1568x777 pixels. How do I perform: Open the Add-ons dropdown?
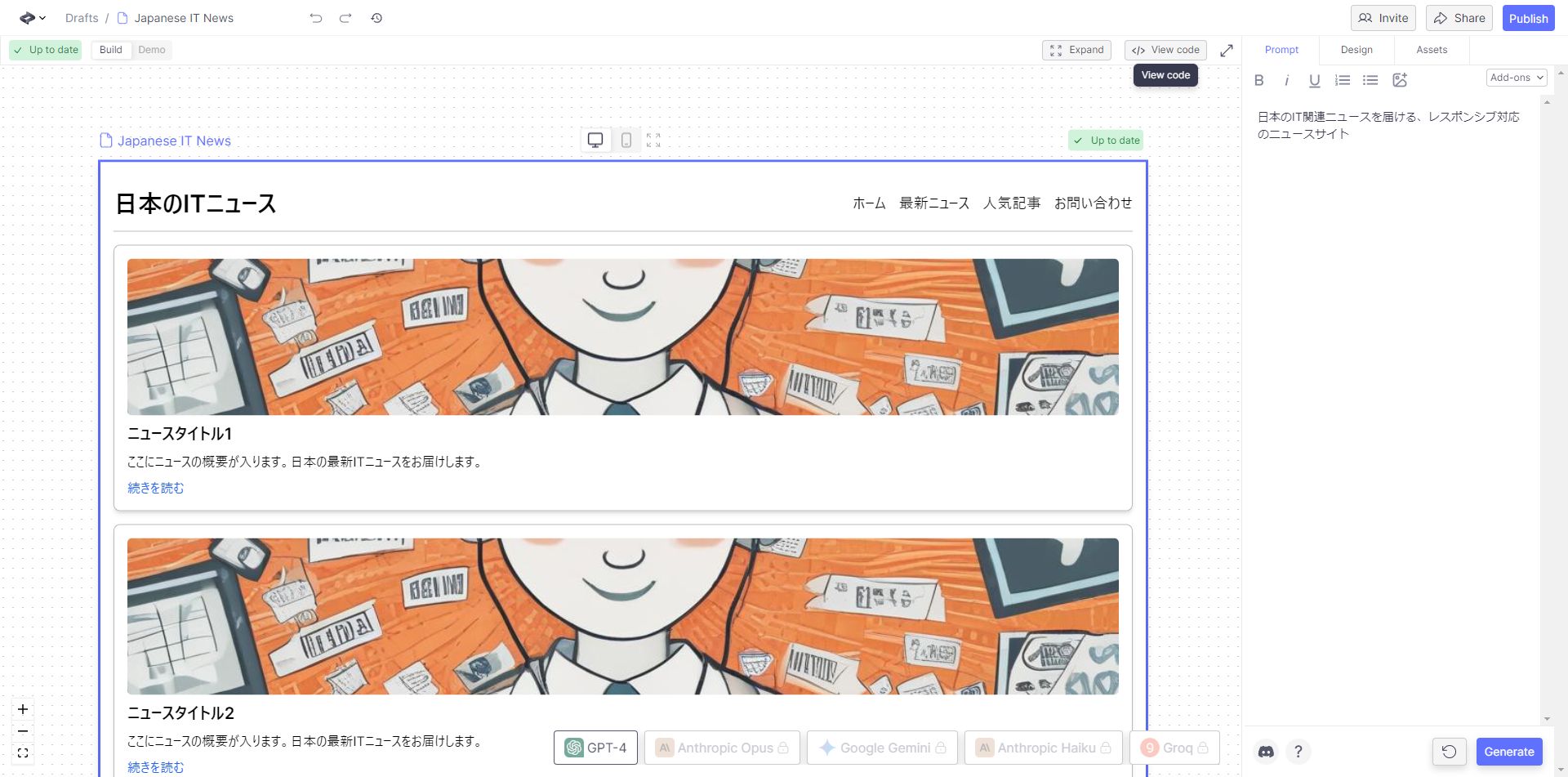(1516, 77)
